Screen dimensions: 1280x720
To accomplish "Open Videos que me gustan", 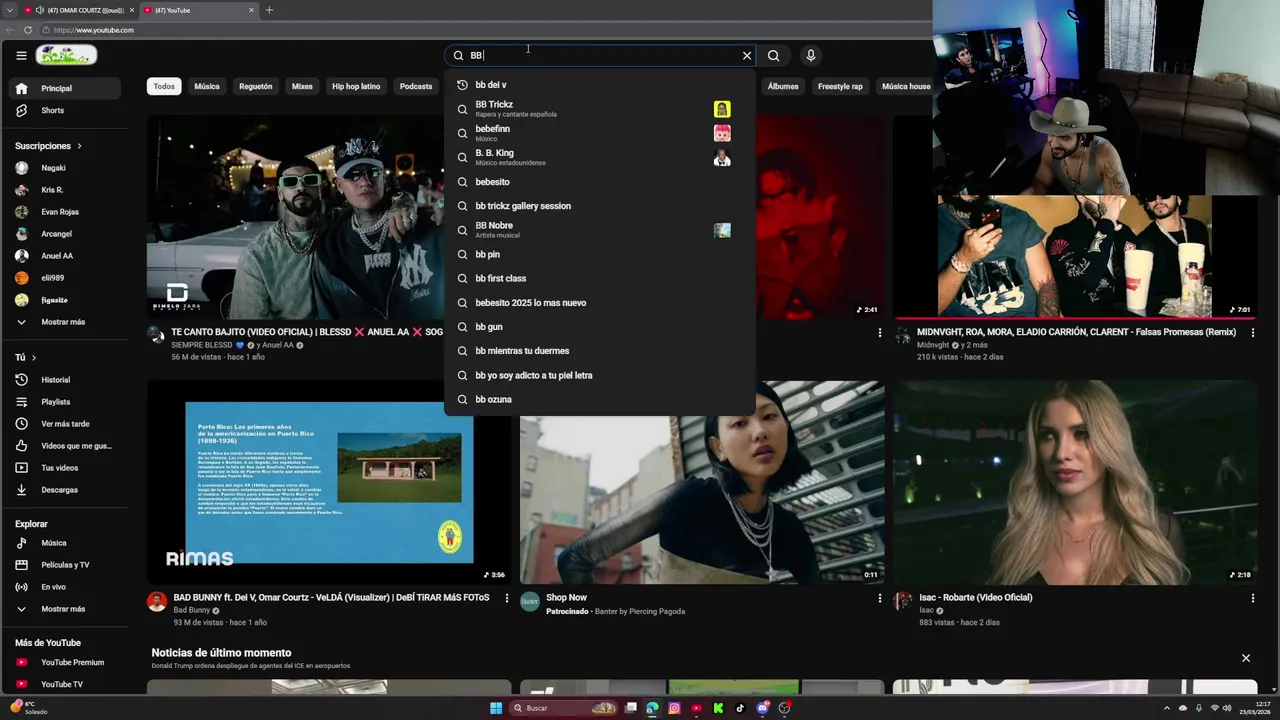I will tap(64, 446).
